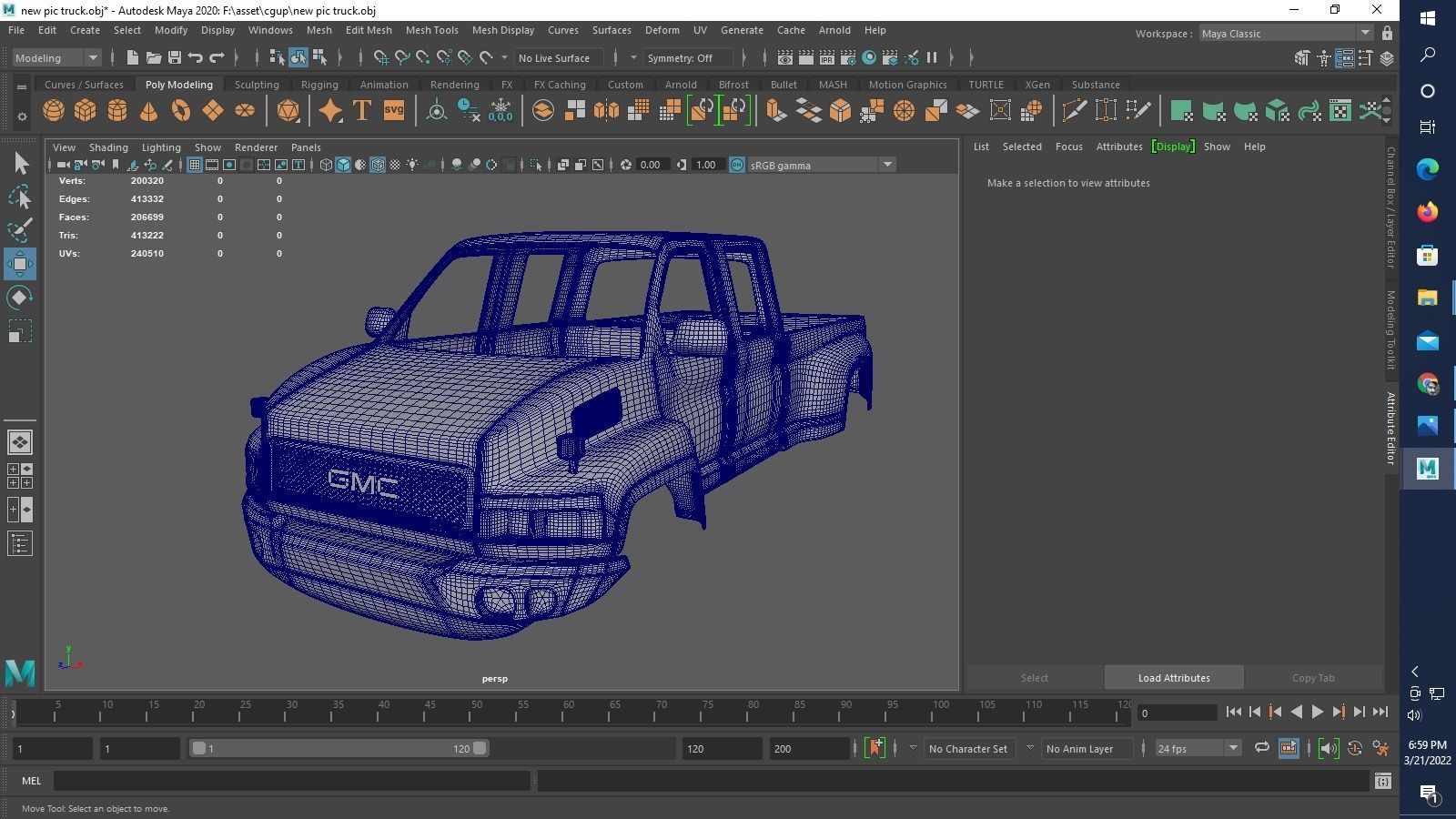Open the Script Editor icon at bottom right
Viewport: 1456px width, 819px height.
coord(1383,781)
